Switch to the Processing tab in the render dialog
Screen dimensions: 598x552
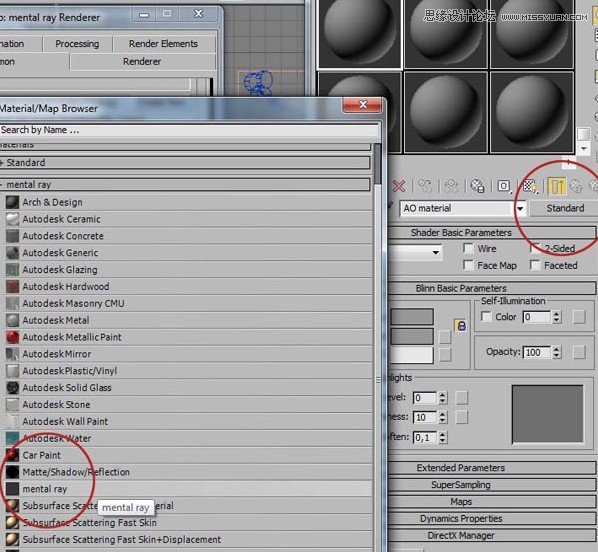point(77,44)
